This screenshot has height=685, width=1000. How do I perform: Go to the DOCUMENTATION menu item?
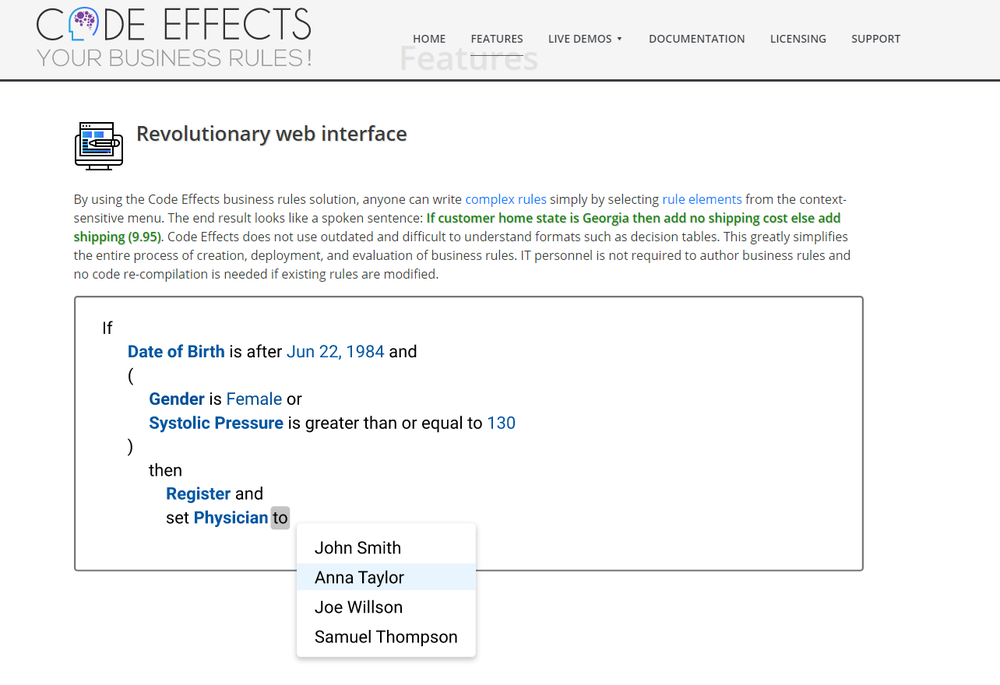[697, 39]
